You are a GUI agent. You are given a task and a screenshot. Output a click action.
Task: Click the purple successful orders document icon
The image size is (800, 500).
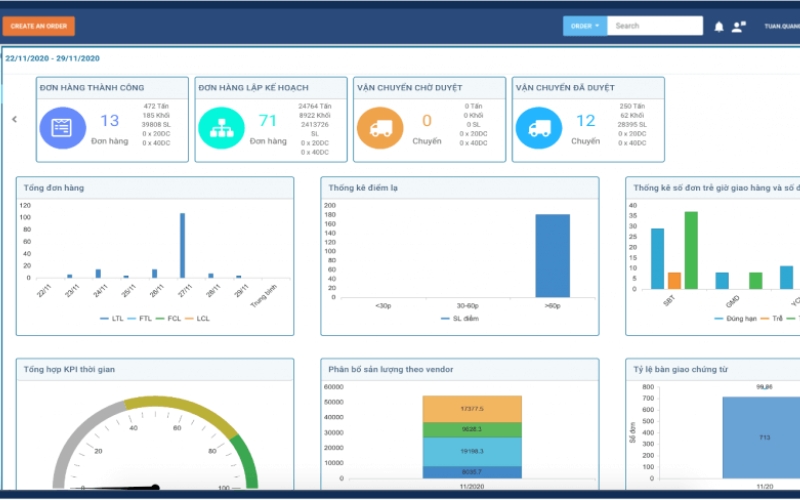62,128
